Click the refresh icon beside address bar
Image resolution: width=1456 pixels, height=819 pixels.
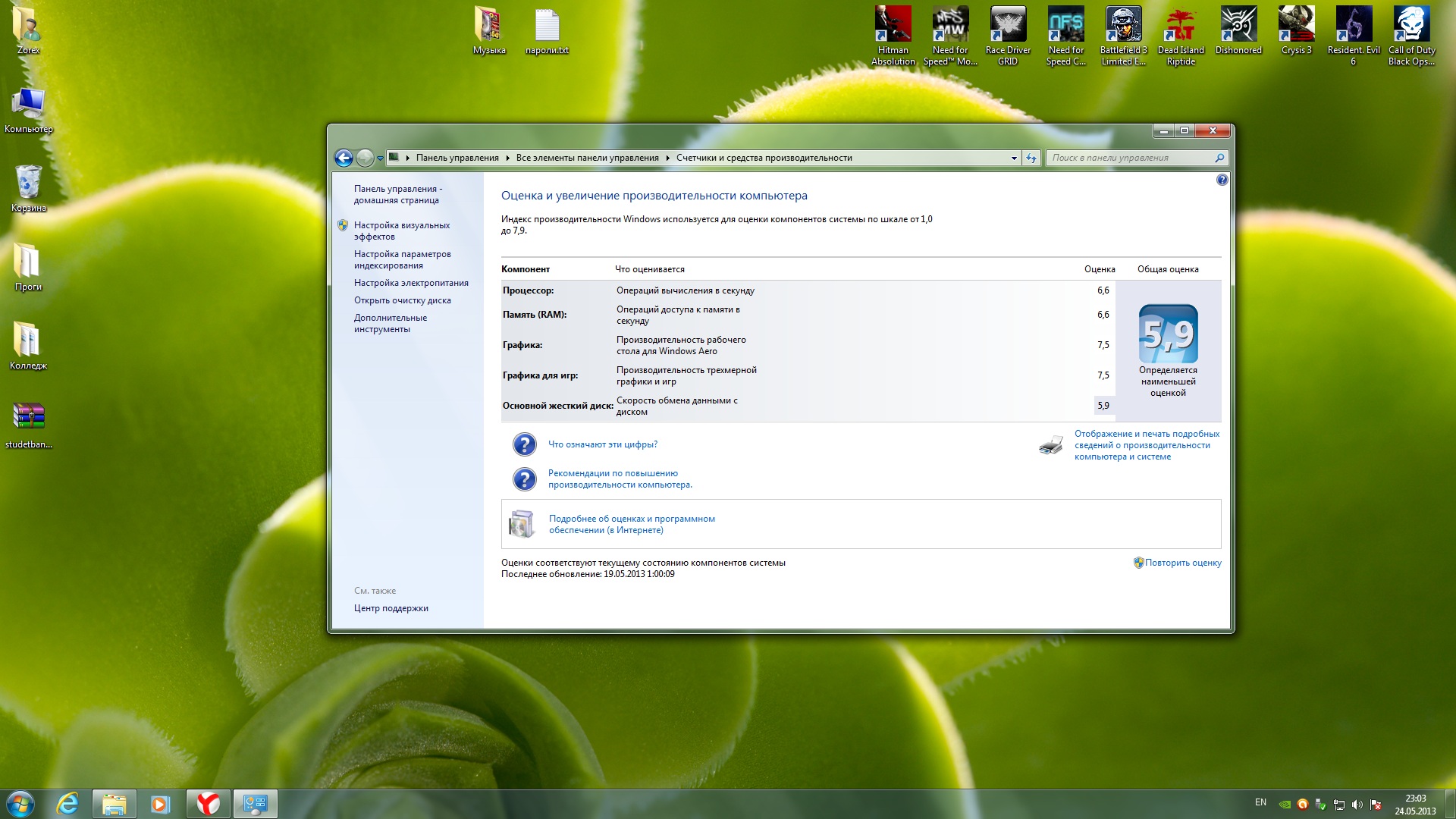click(x=1031, y=158)
